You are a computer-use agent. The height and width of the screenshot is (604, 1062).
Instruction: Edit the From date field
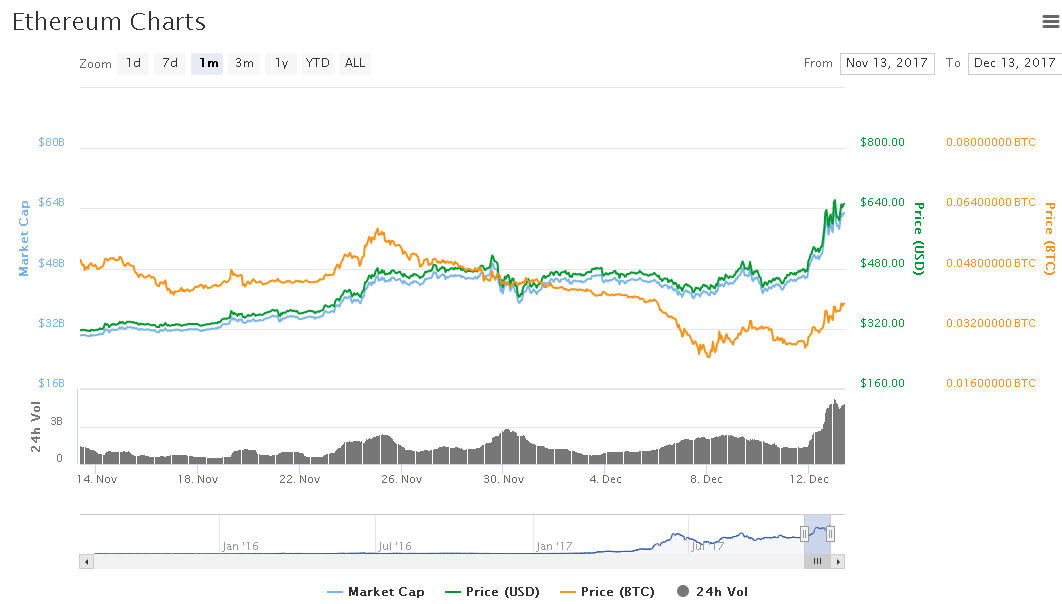[887, 64]
